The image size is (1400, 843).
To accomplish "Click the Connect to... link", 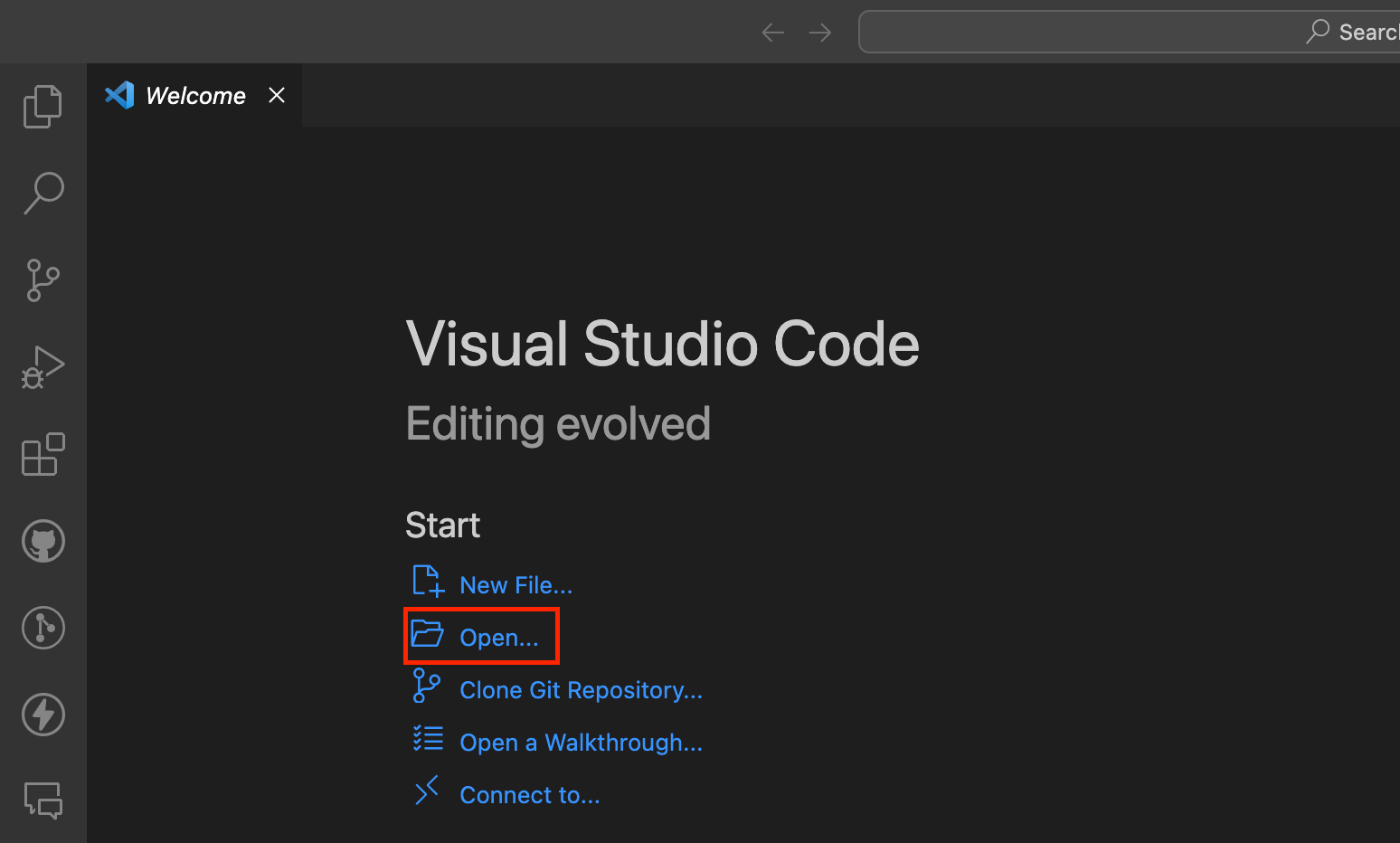I will coord(529,795).
